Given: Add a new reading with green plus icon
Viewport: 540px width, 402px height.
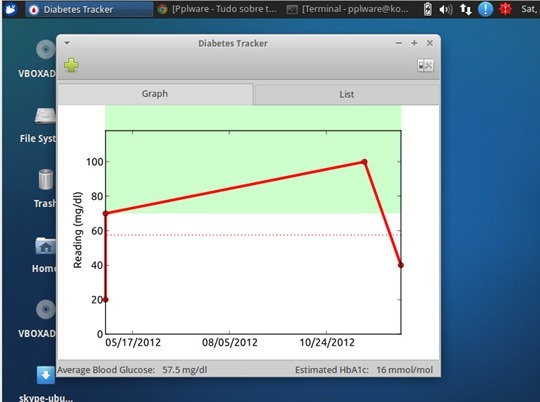Looking at the screenshot, I should (71, 65).
